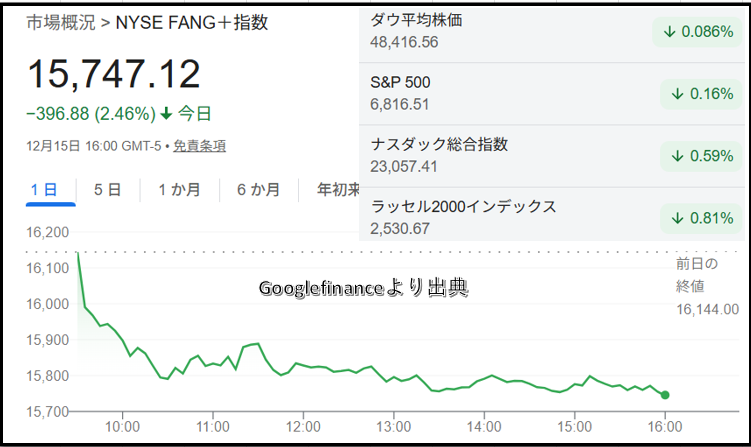The width and height of the screenshot is (751, 447).
Task: Select the 1日 chart range tab
Action: click(49, 189)
